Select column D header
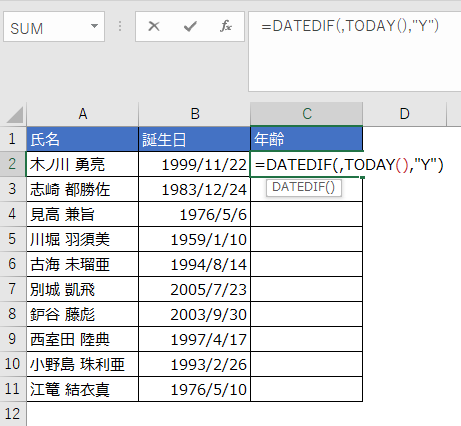 click(x=404, y=114)
